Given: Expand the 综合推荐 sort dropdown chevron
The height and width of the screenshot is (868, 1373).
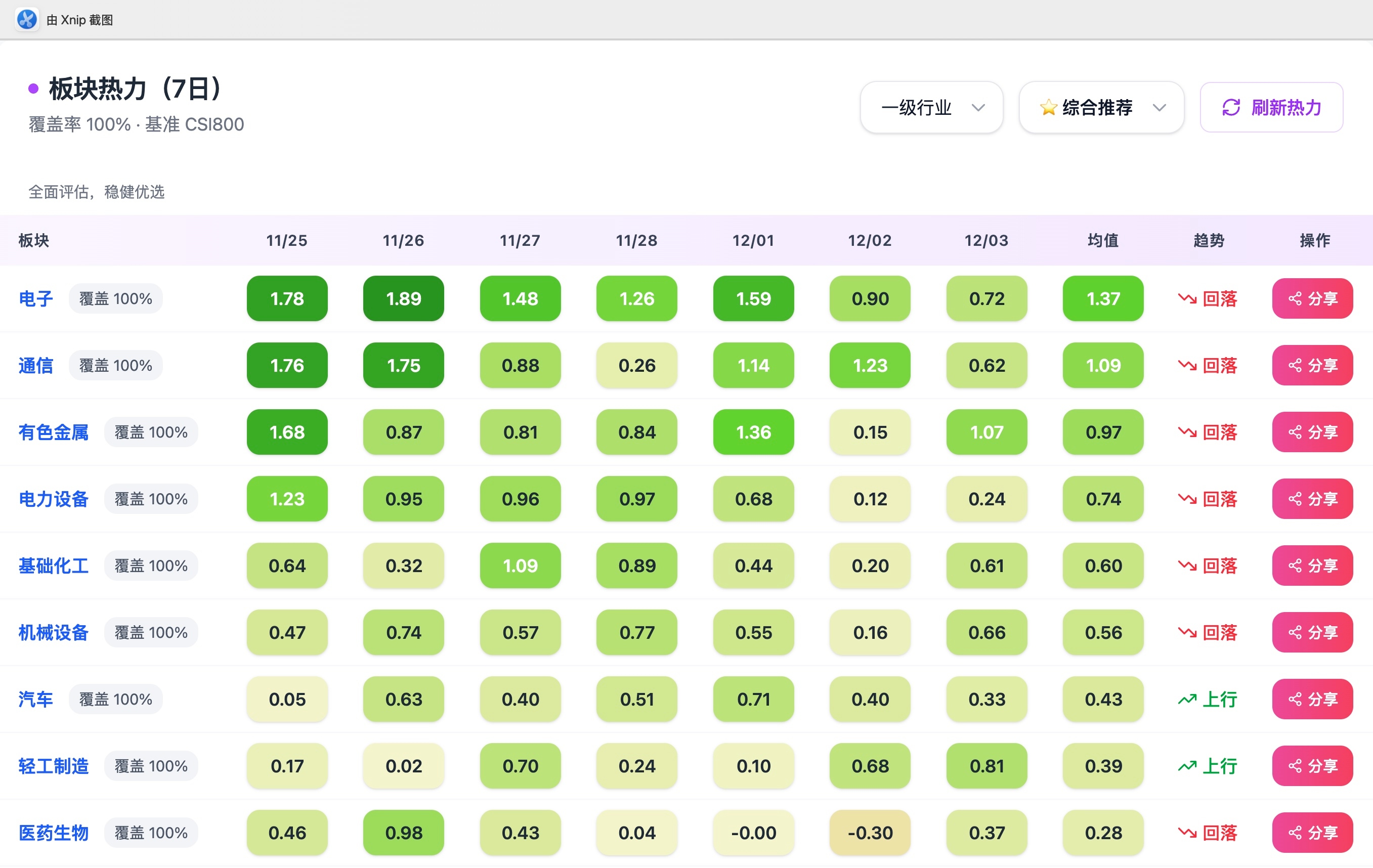Looking at the screenshot, I should [1159, 107].
